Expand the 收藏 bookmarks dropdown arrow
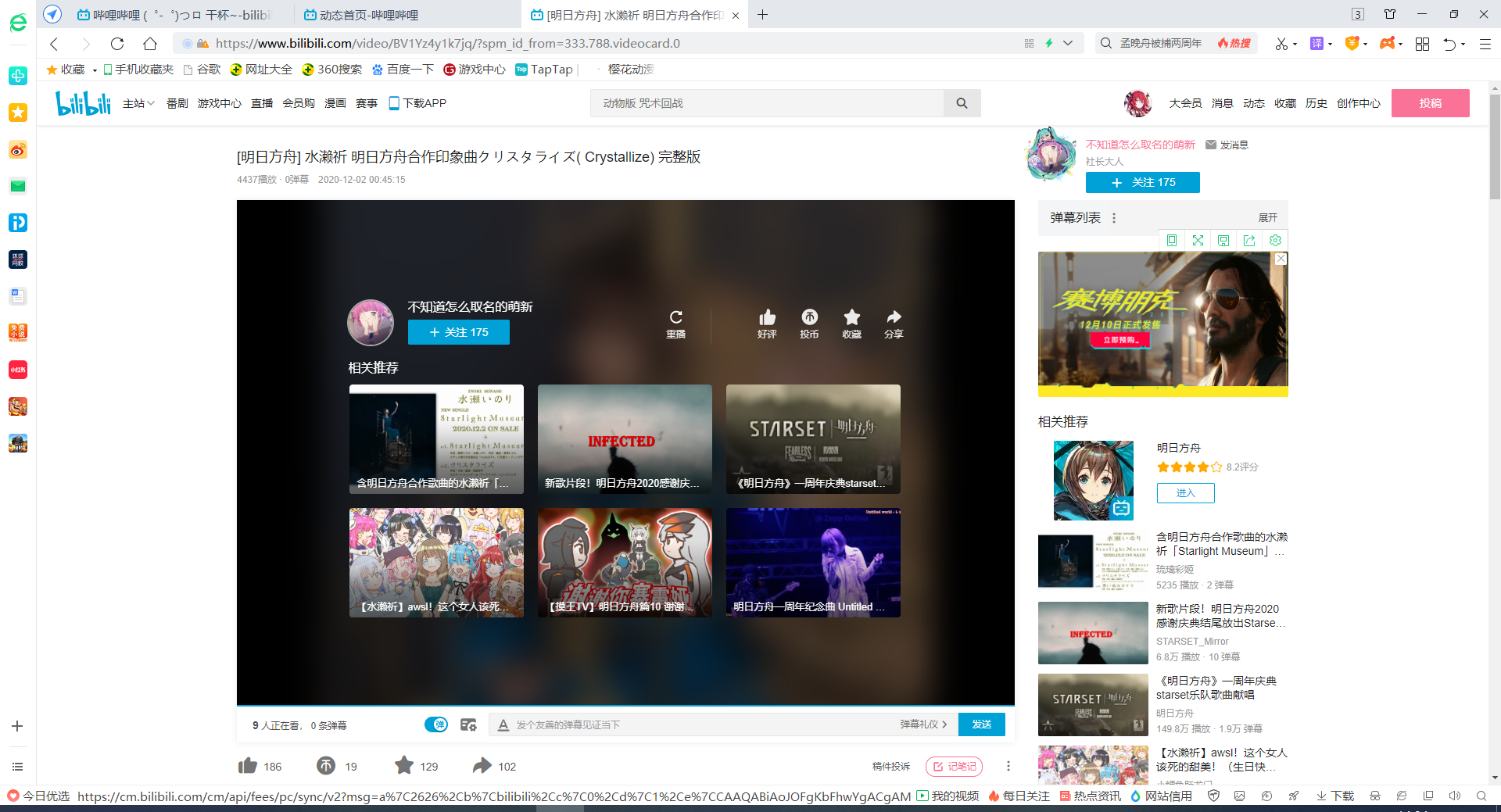The width and height of the screenshot is (1501, 812). (x=95, y=70)
